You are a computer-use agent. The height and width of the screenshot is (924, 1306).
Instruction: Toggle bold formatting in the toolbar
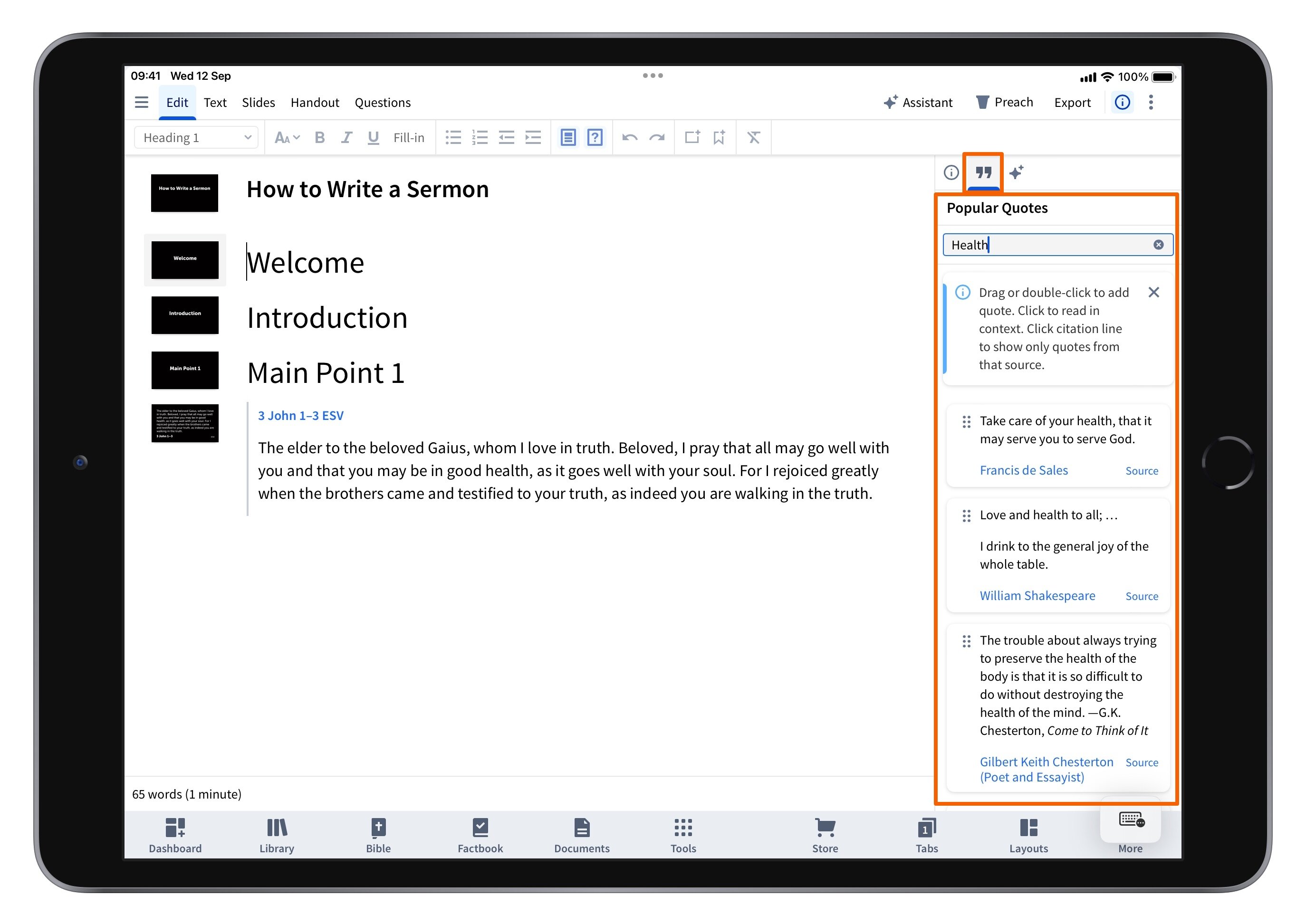coord(320,137)
